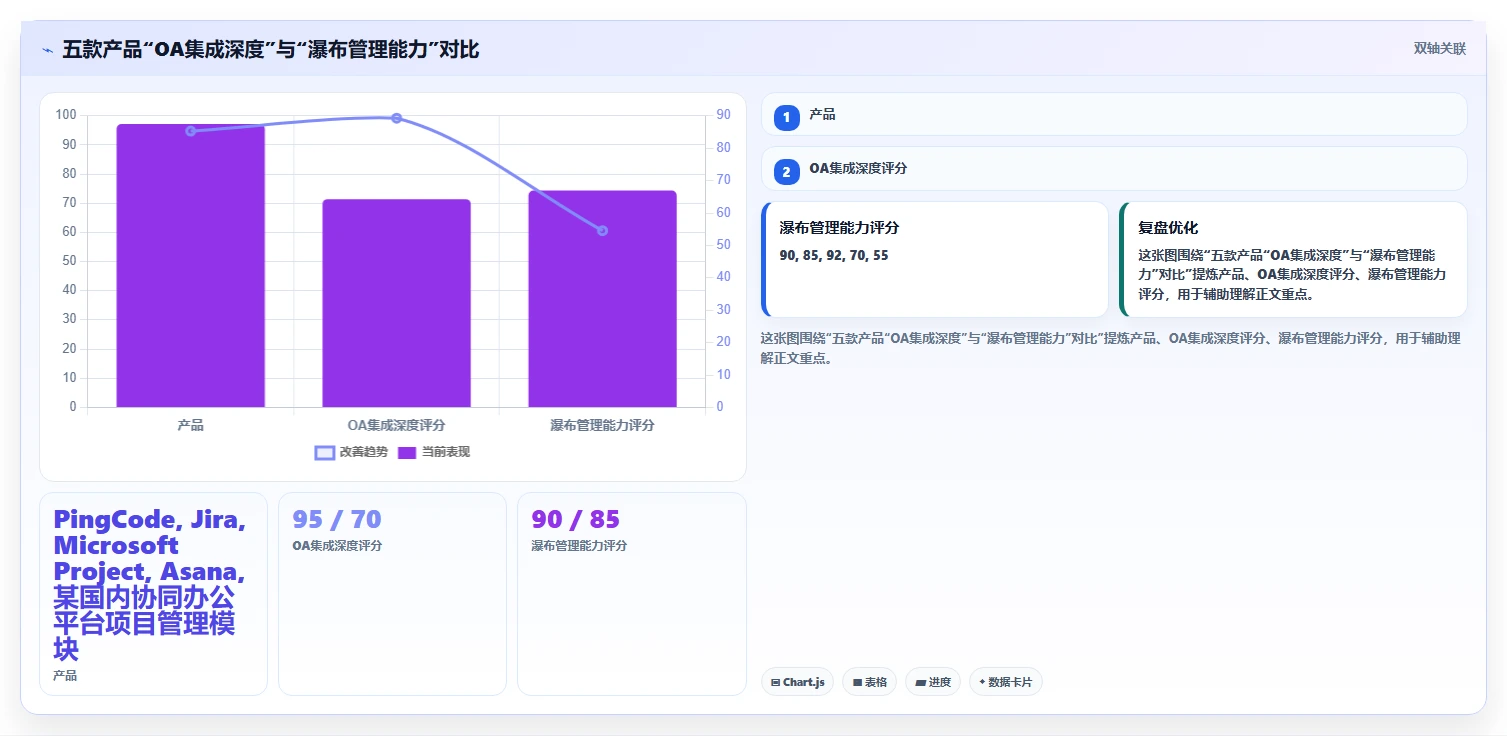The width and height of the screenshot is (1507, 736).
Task: Click the 瀑布管理能力评分 x-axis label under the chart
Action: (602, 425)
